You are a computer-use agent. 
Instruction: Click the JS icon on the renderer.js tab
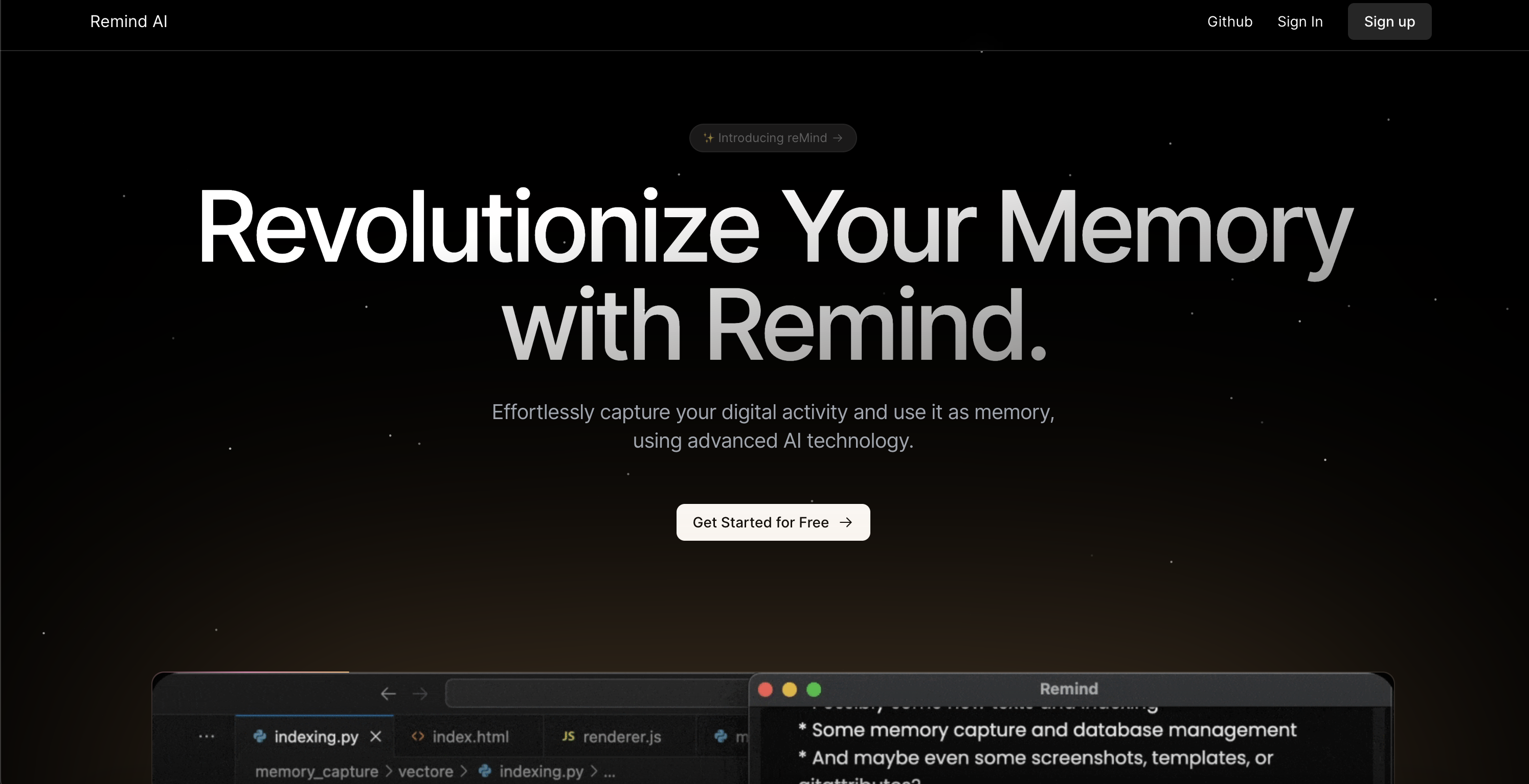pyautogui.click(x=568, y=736)
